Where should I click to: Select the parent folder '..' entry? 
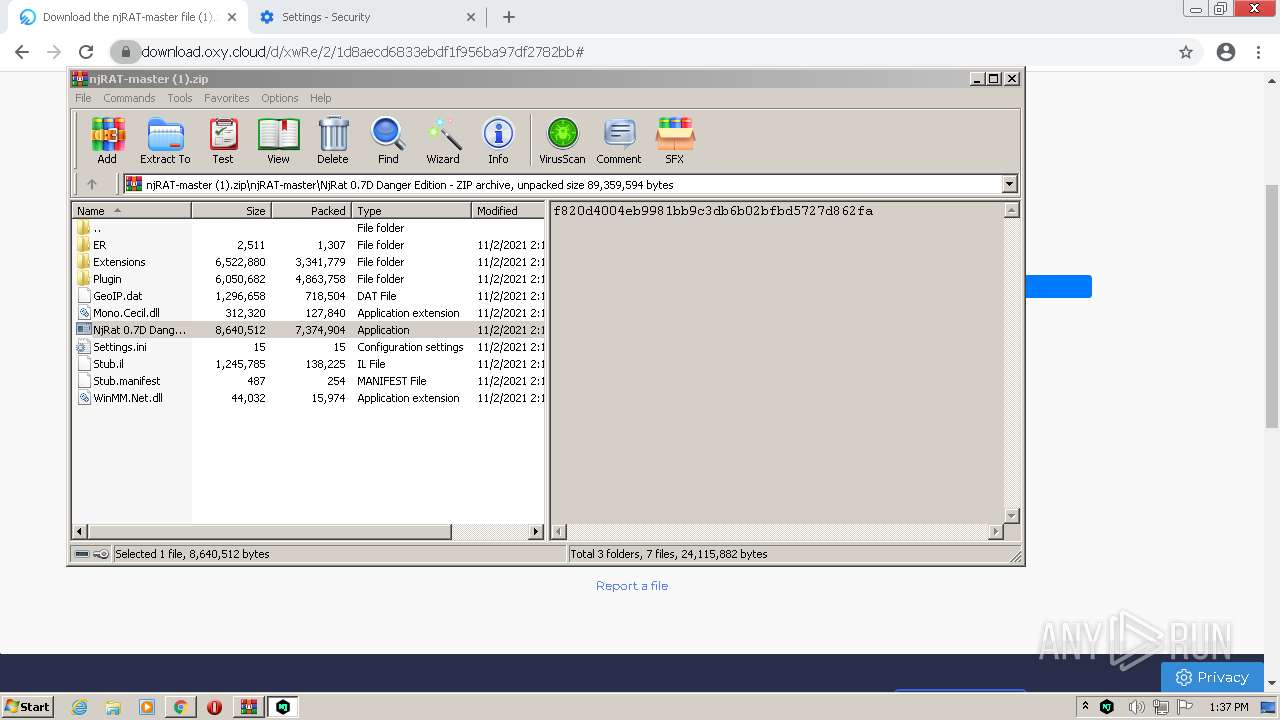point(310,228)
